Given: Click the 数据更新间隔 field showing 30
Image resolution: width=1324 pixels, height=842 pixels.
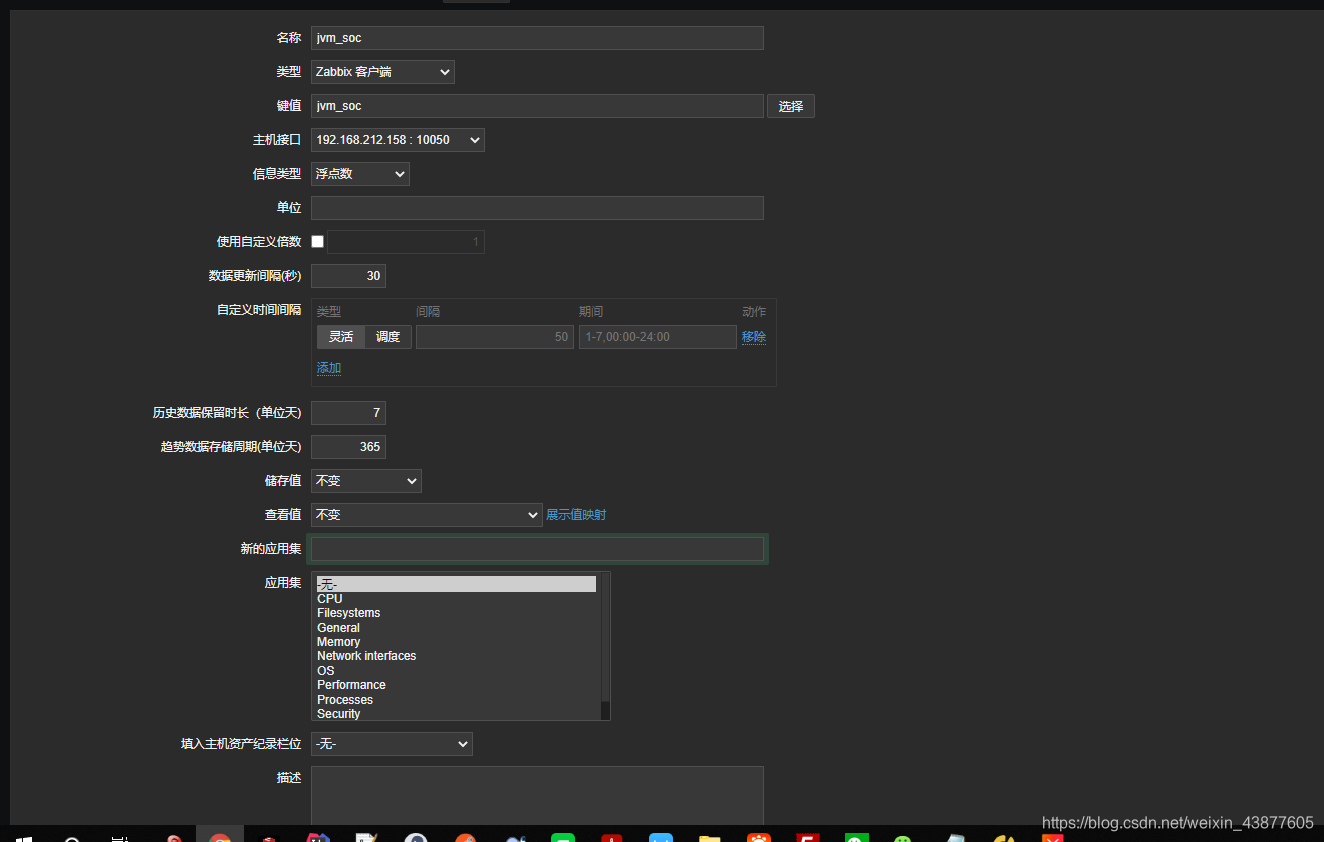Looking at the screenshot, I should (348, 276).
